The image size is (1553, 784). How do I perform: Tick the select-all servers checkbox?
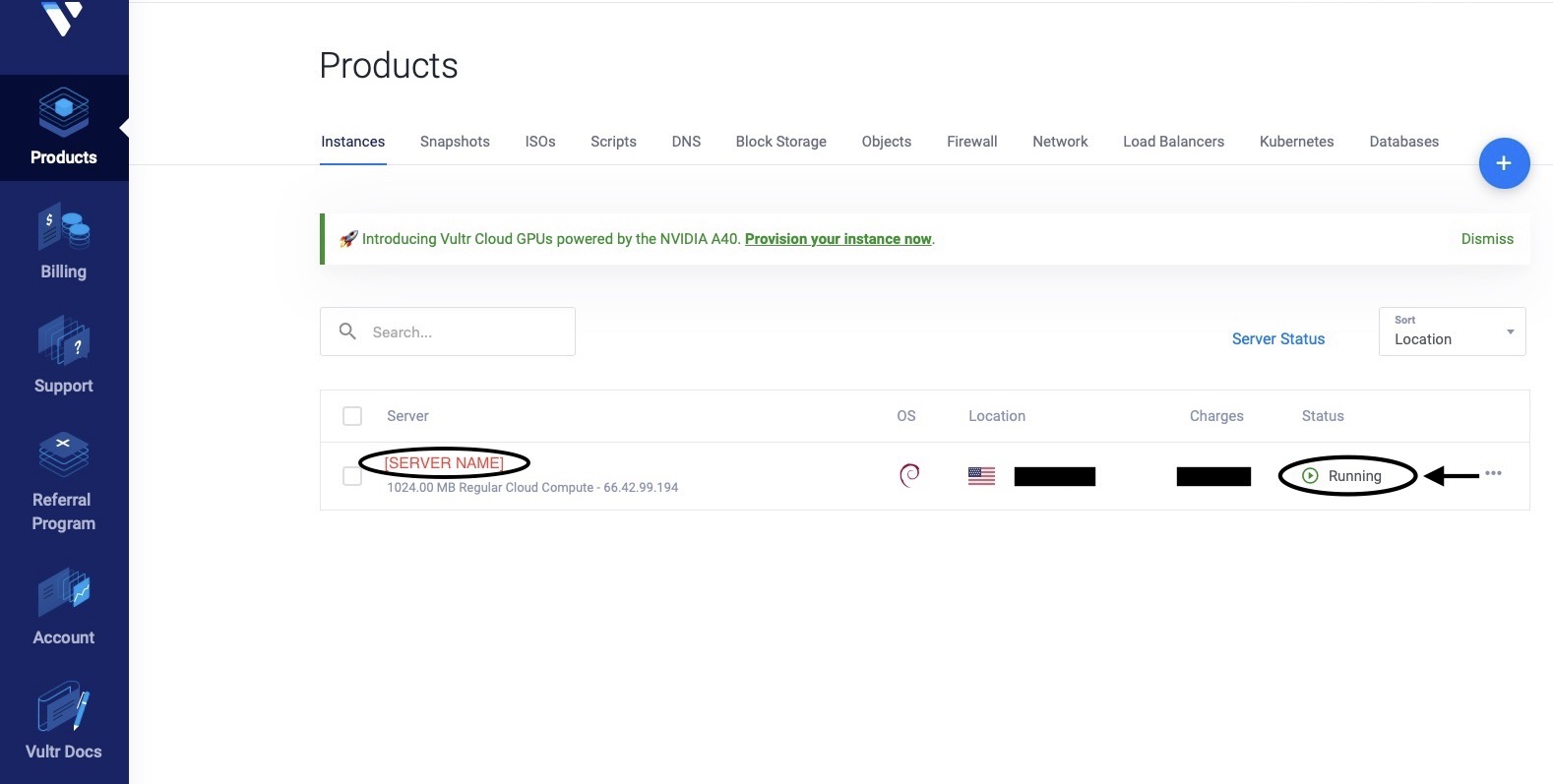pos(352,416)
